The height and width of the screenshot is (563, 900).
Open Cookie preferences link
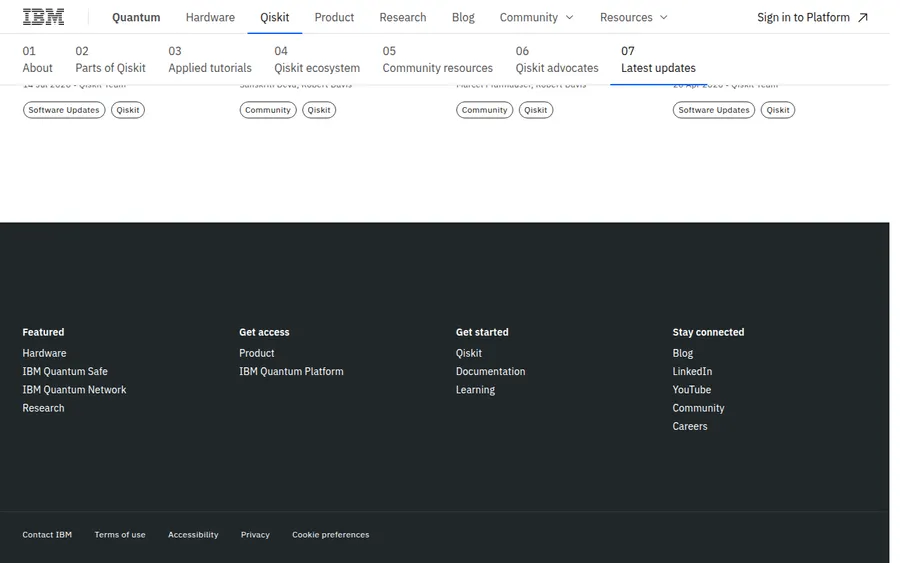click(x=331, y=535)
